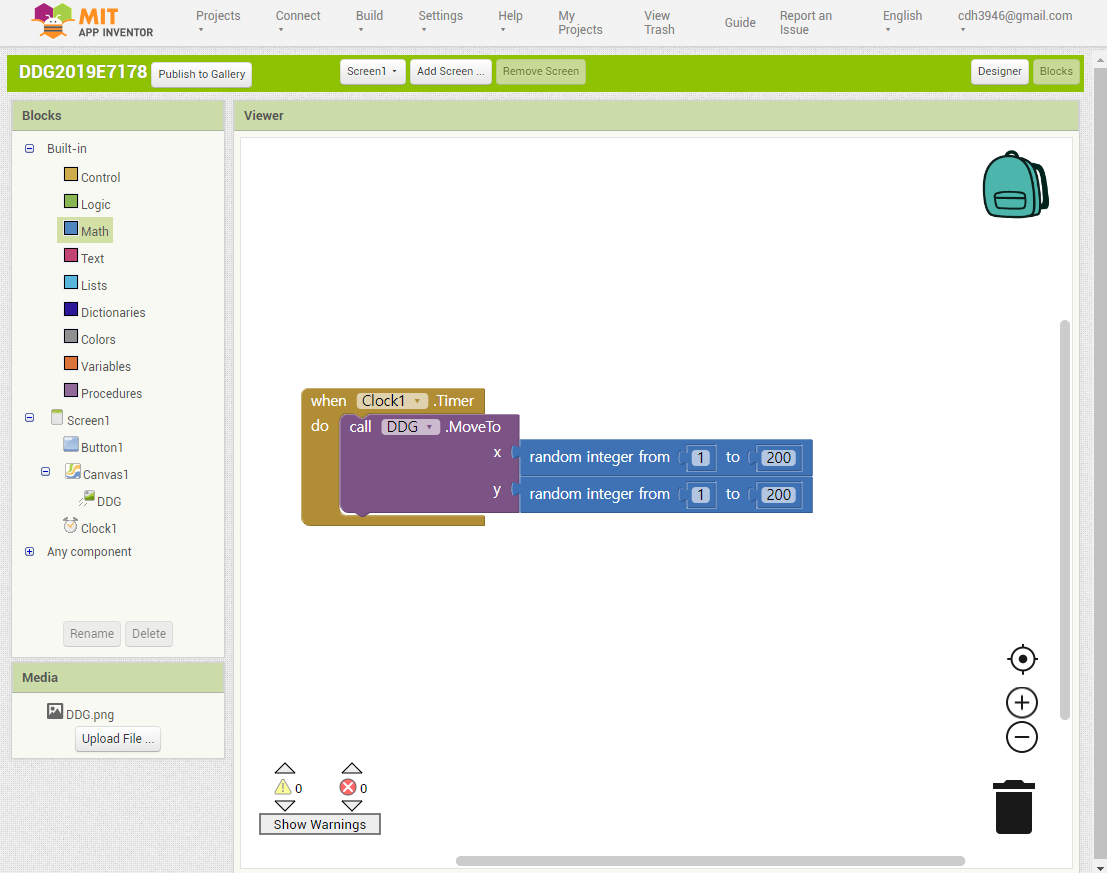Click Publish to Gallery button
The image size is (1107, 873).
coord(201,74)
